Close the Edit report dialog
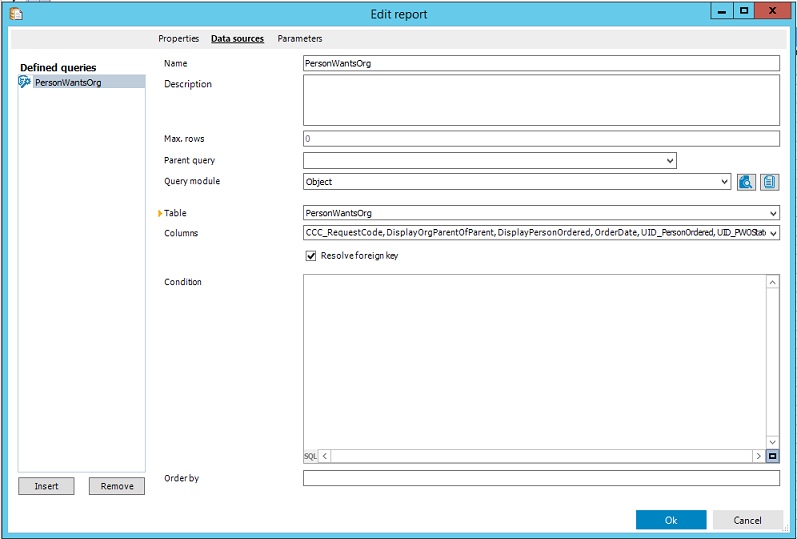This screenshot has height=539, width=797. pyautogui.click(x=773, y=11)
